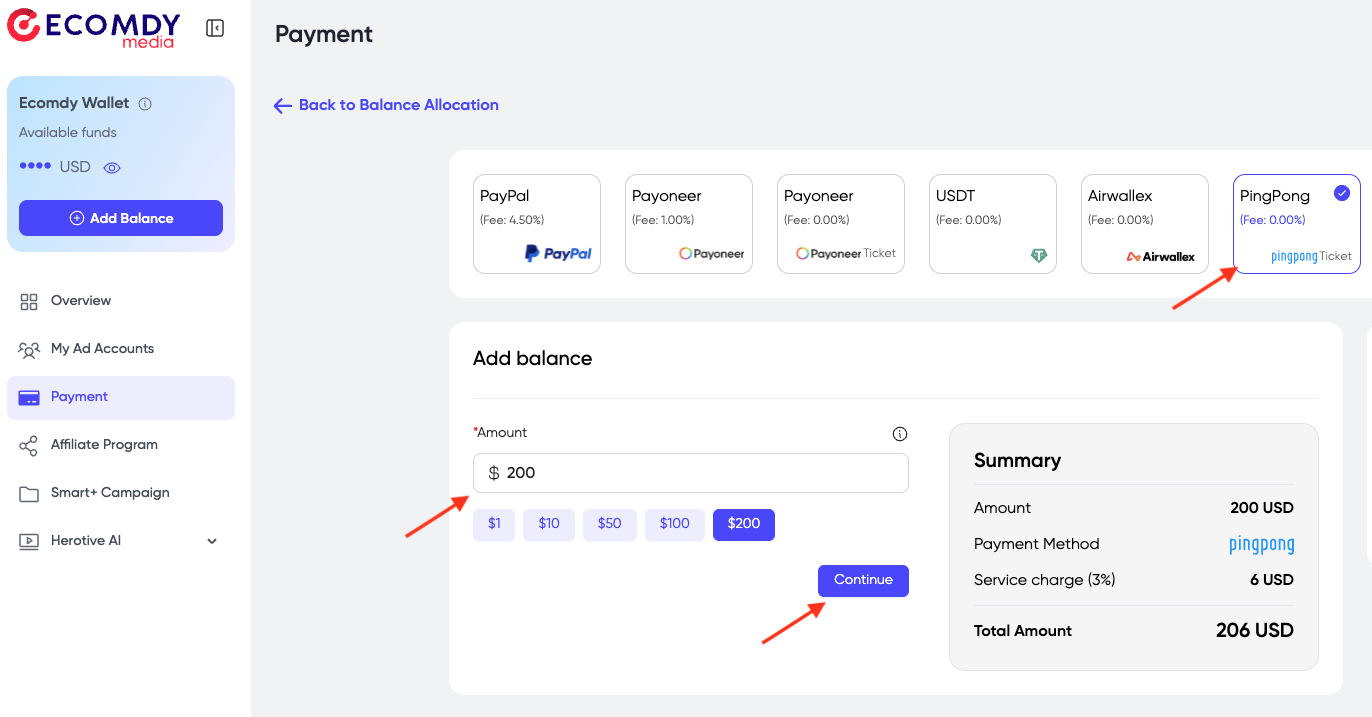Click the Affiliate Program share icon

[29, 445]
